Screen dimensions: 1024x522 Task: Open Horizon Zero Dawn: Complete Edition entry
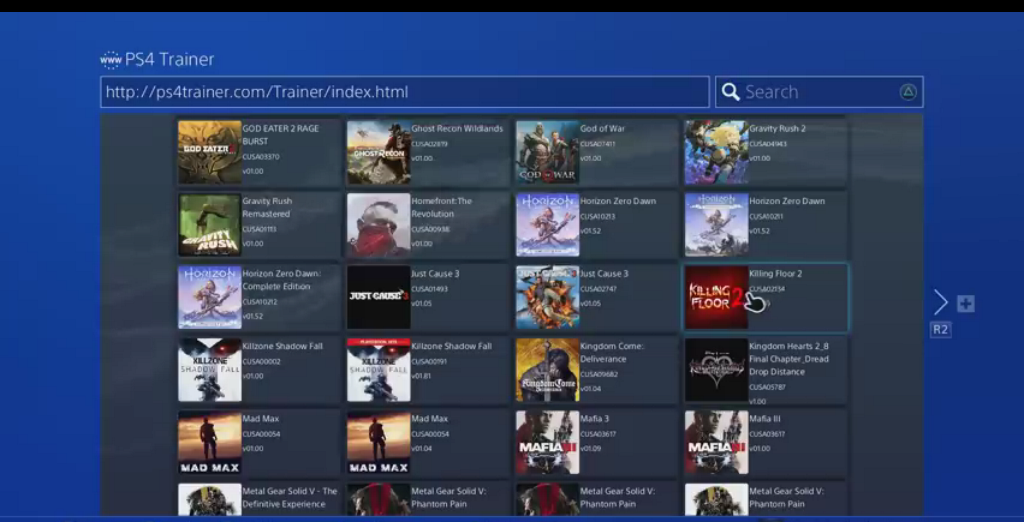coord(258,297)
